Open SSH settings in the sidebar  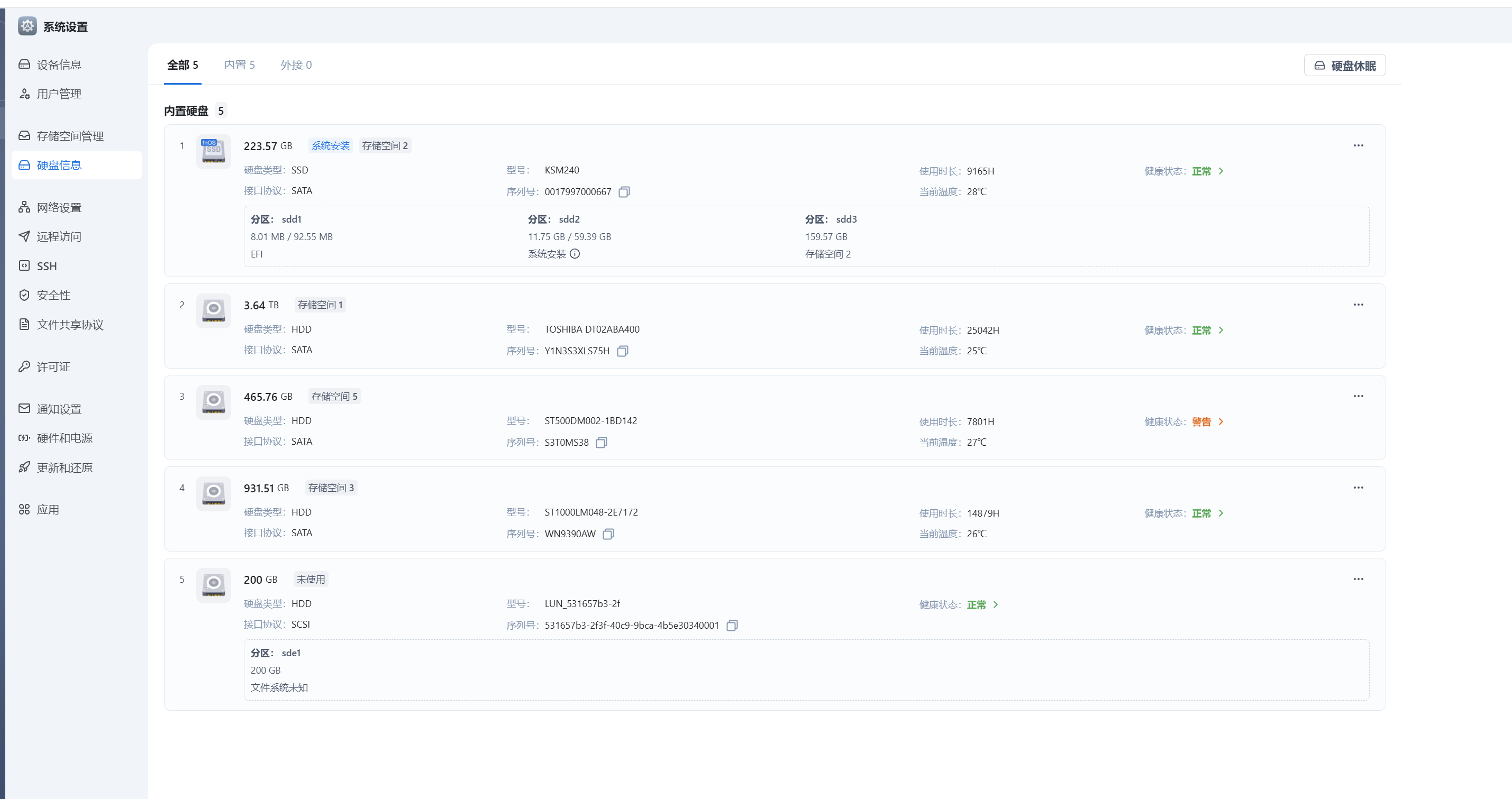click(x=47, y=267)
